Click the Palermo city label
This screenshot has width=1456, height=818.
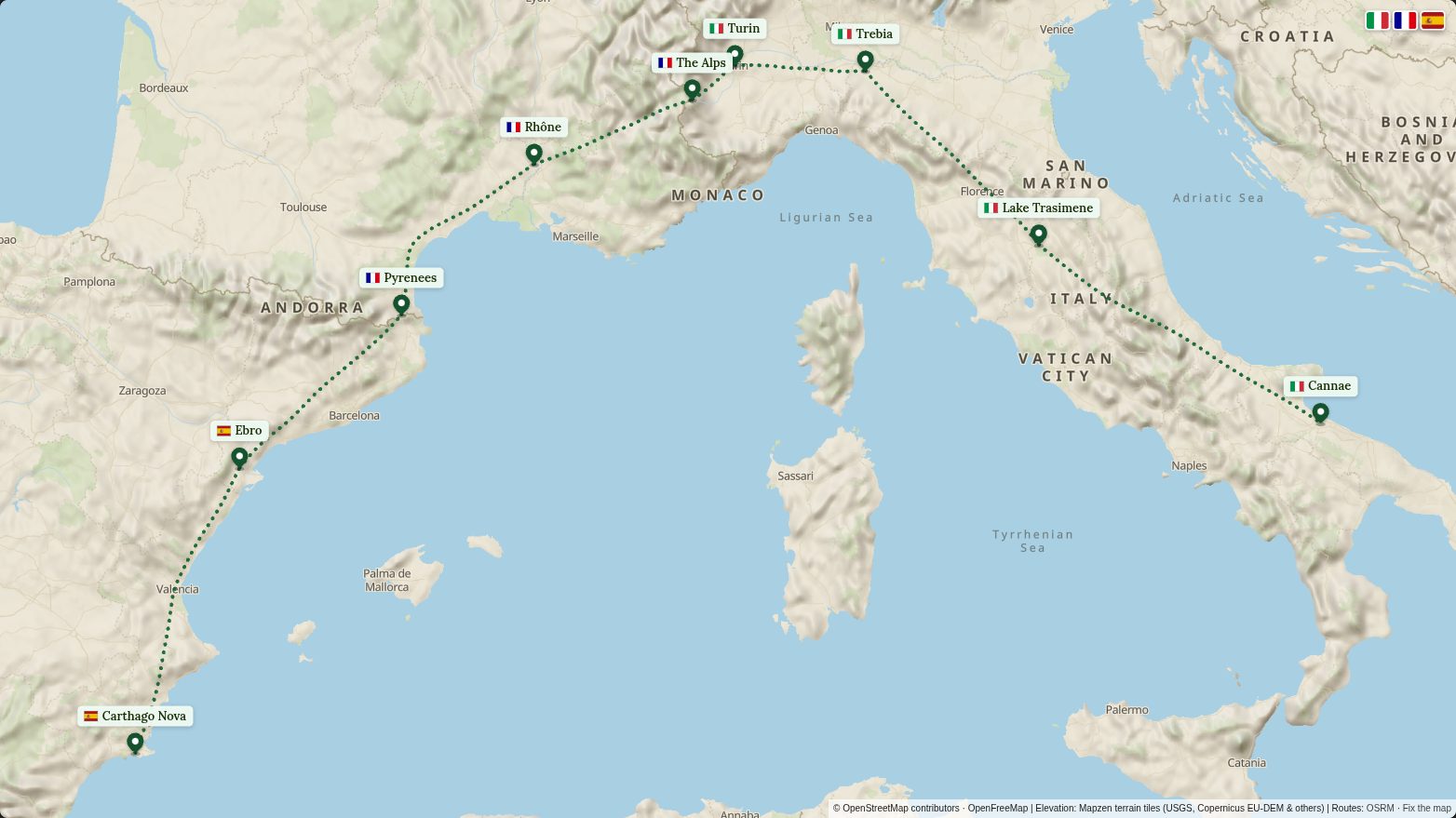click(1126, 709)
